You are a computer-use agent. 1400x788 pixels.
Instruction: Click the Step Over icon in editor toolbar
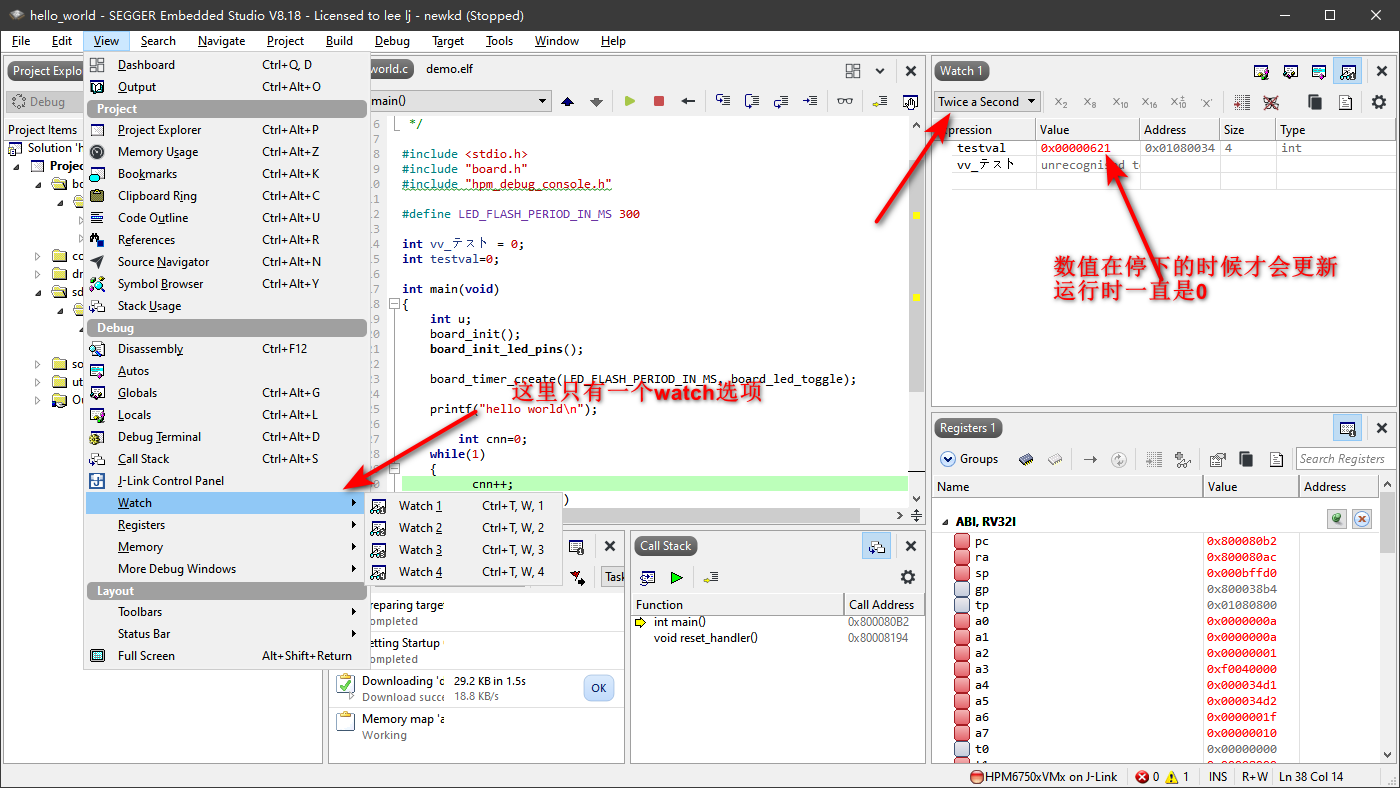pyautogui.click(x=752, y=101)
